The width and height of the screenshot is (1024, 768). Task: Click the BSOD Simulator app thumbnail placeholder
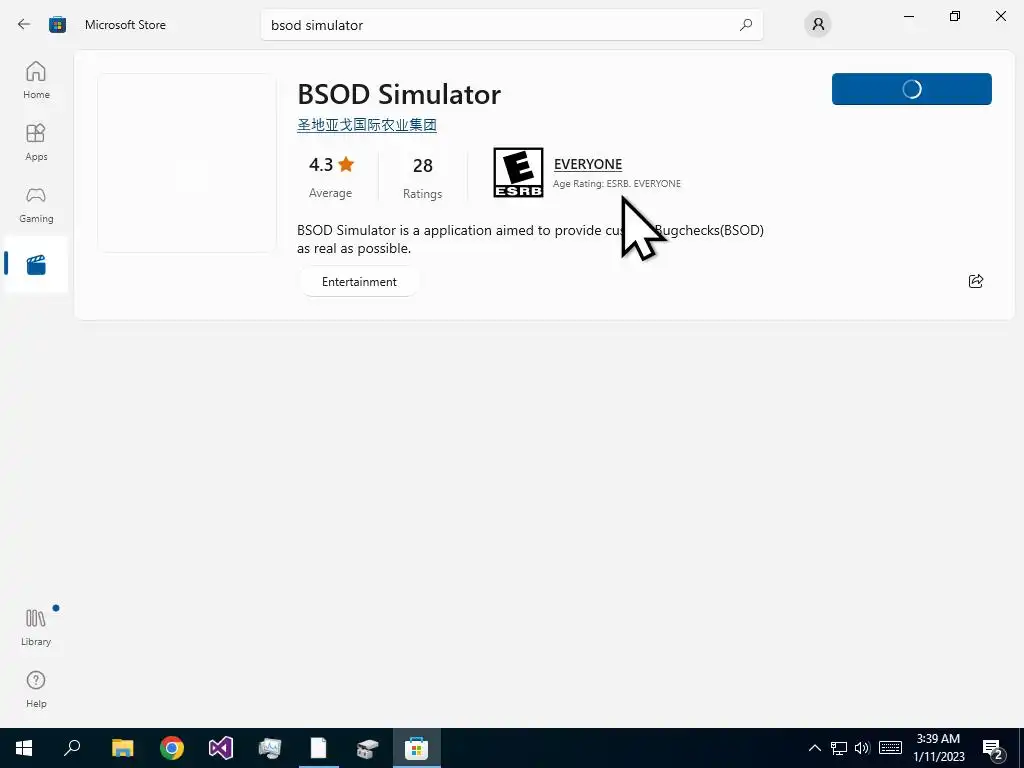pyautogui.click(x=187, y=163)
